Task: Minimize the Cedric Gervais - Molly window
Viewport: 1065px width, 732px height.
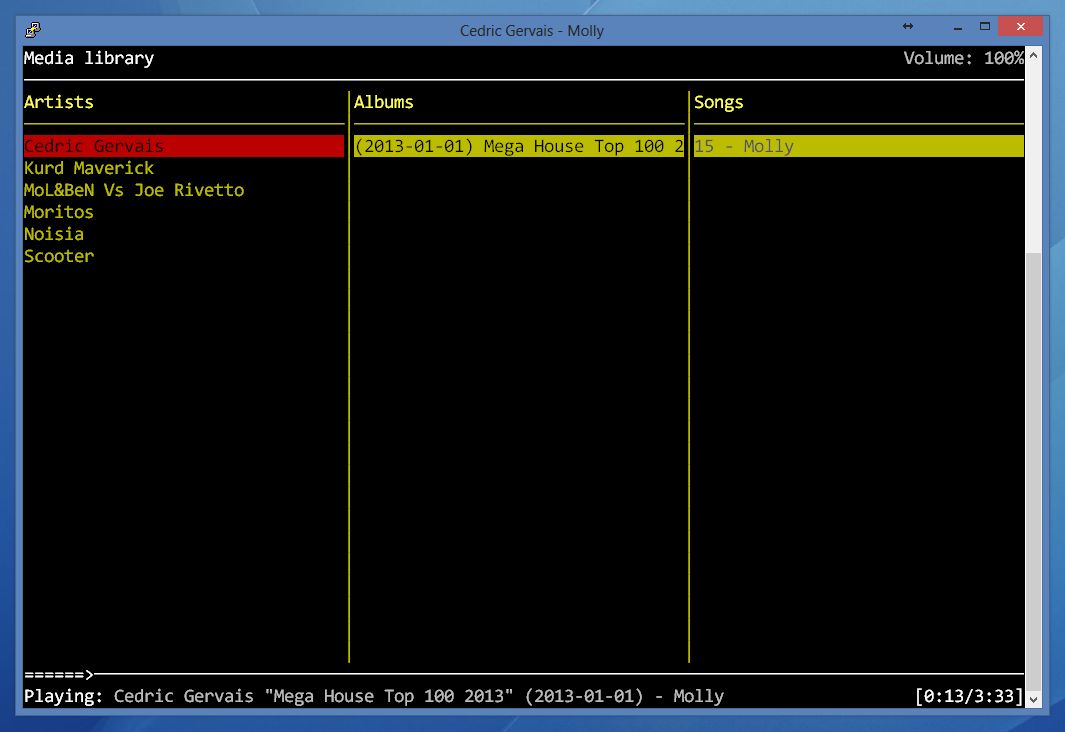Action: coord(958,27)
